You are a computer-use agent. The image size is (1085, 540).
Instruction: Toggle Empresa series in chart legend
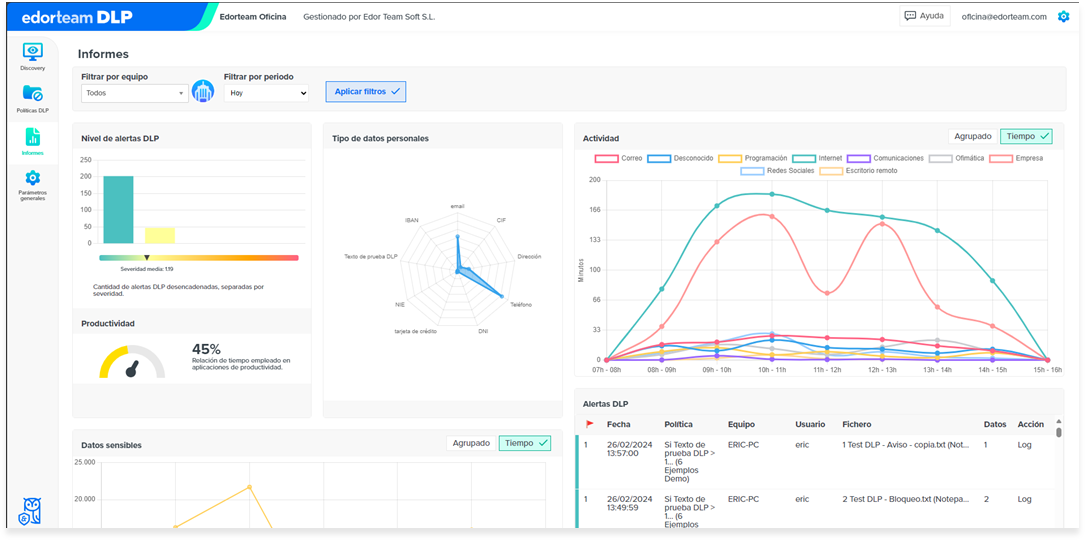click(x=1016, y=159)
